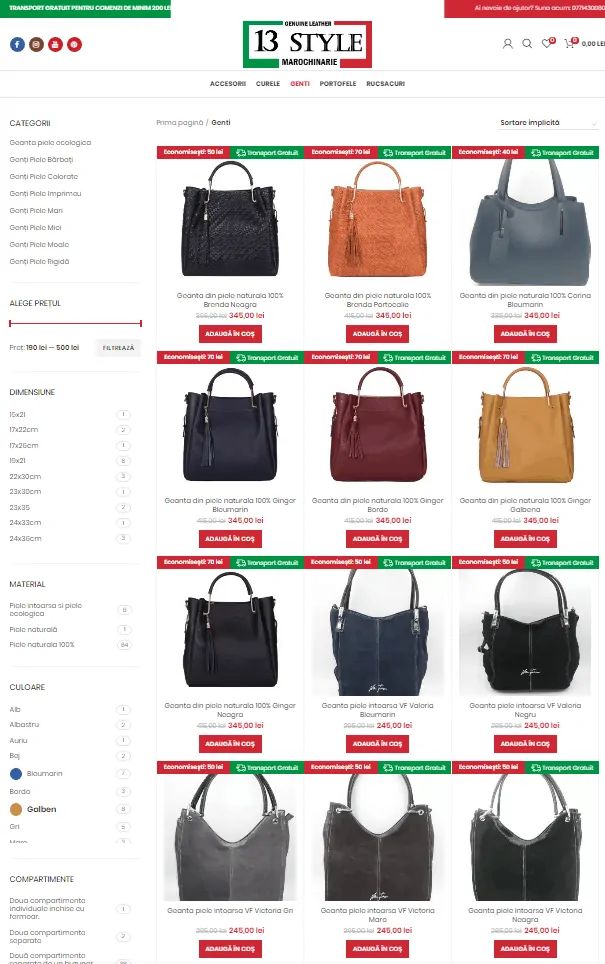Open the shopping cart icon
605x964 pixels.
tap(570, 43)
